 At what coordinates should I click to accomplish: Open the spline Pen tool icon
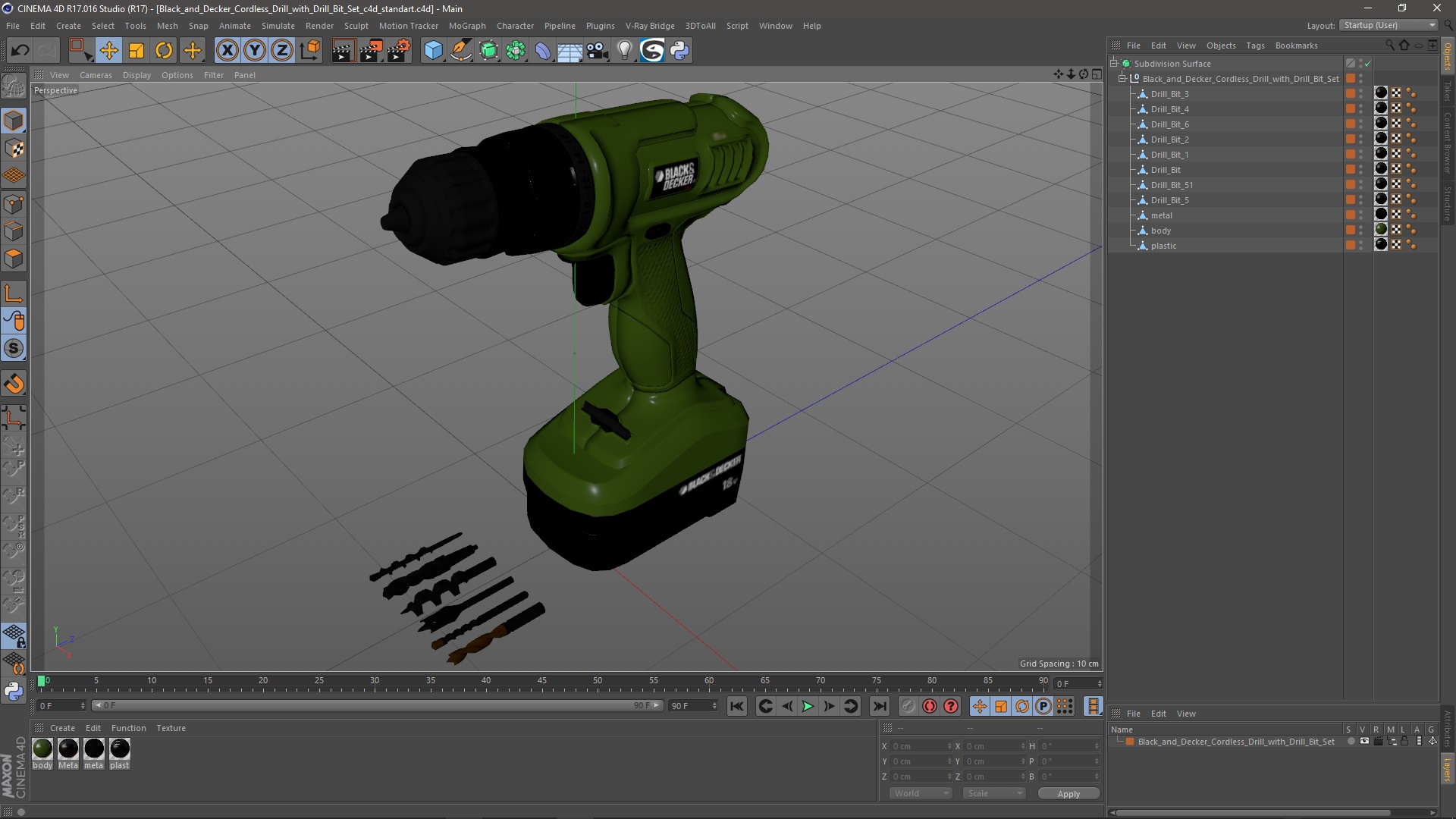coord(461,51)
